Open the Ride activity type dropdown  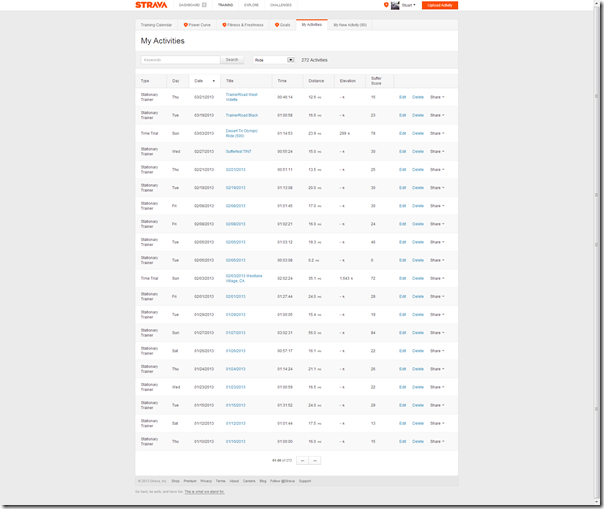click(x=274, y=60)
